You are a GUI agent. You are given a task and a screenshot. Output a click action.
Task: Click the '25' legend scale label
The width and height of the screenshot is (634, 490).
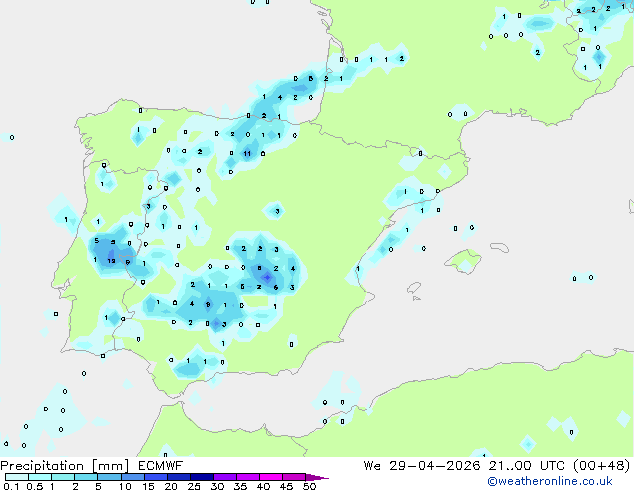coord(194,486)
